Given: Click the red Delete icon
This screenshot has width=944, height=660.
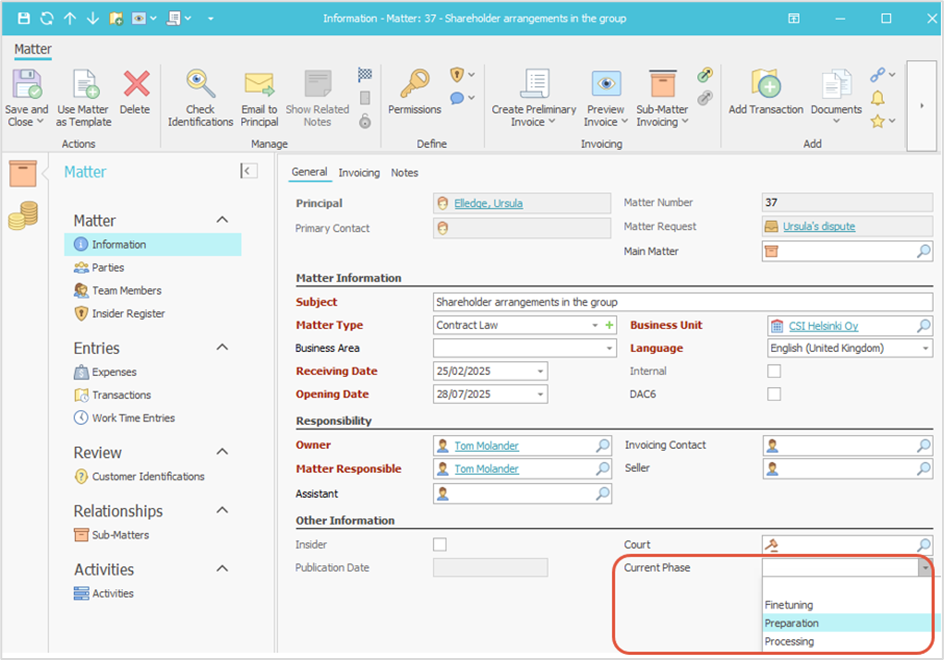Looking at the screenshot, I should [135, 85].
